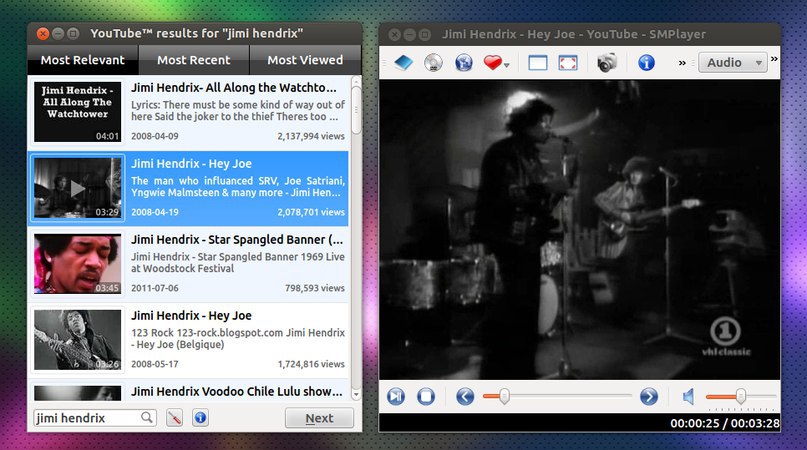The image size is (807, 450).
Task: Stop playback with the stop button
Action: point(426,397)
